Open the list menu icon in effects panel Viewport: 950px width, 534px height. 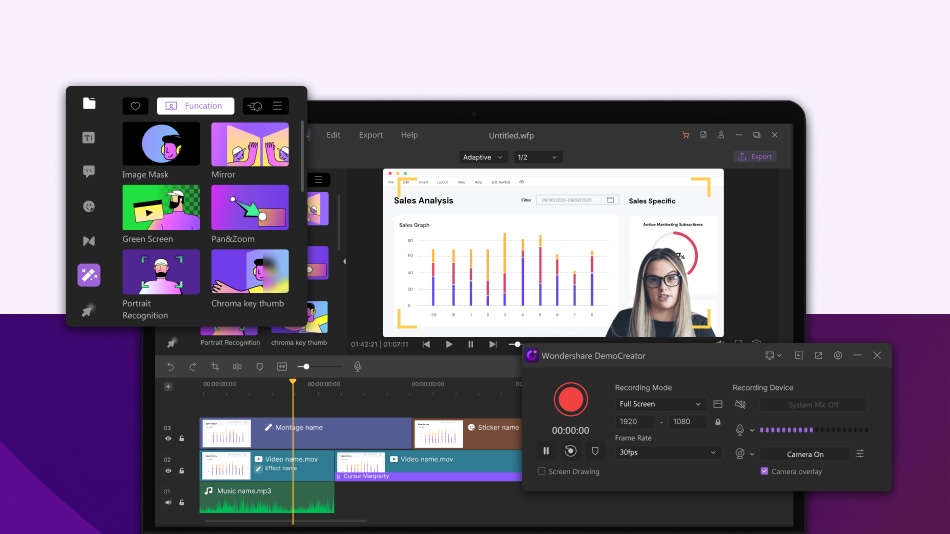277,106
